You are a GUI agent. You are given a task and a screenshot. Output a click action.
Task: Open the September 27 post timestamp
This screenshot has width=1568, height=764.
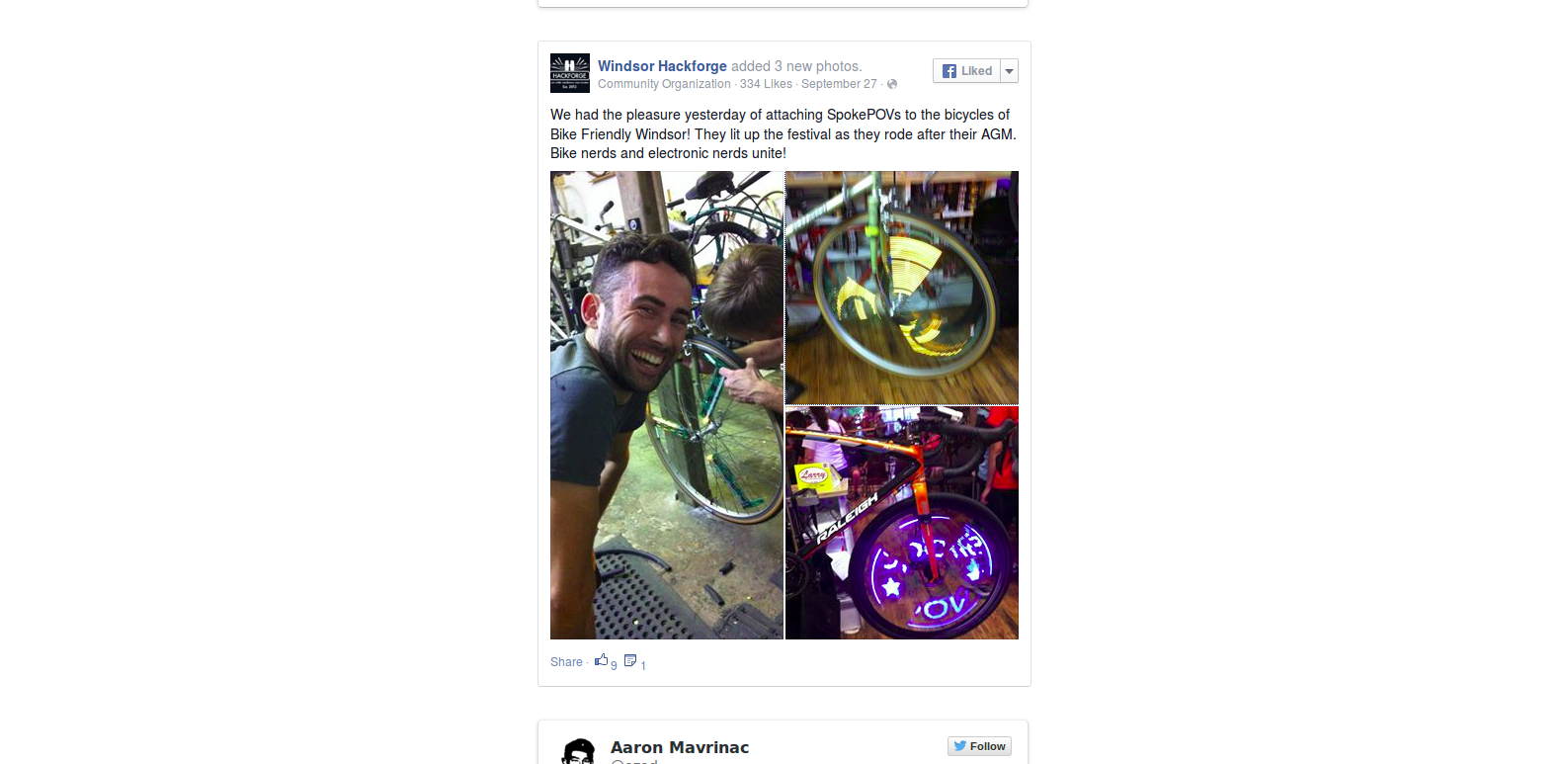[x=839, y=84]
